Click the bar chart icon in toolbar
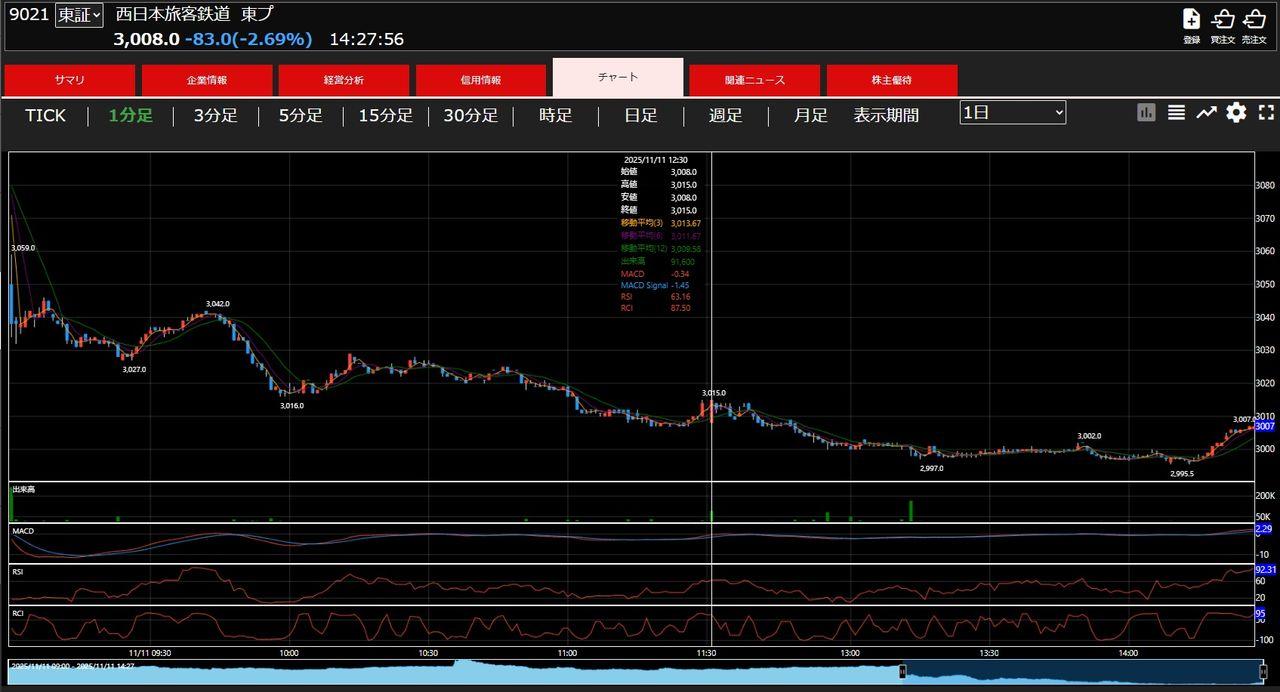 (x=1146, y=113)
